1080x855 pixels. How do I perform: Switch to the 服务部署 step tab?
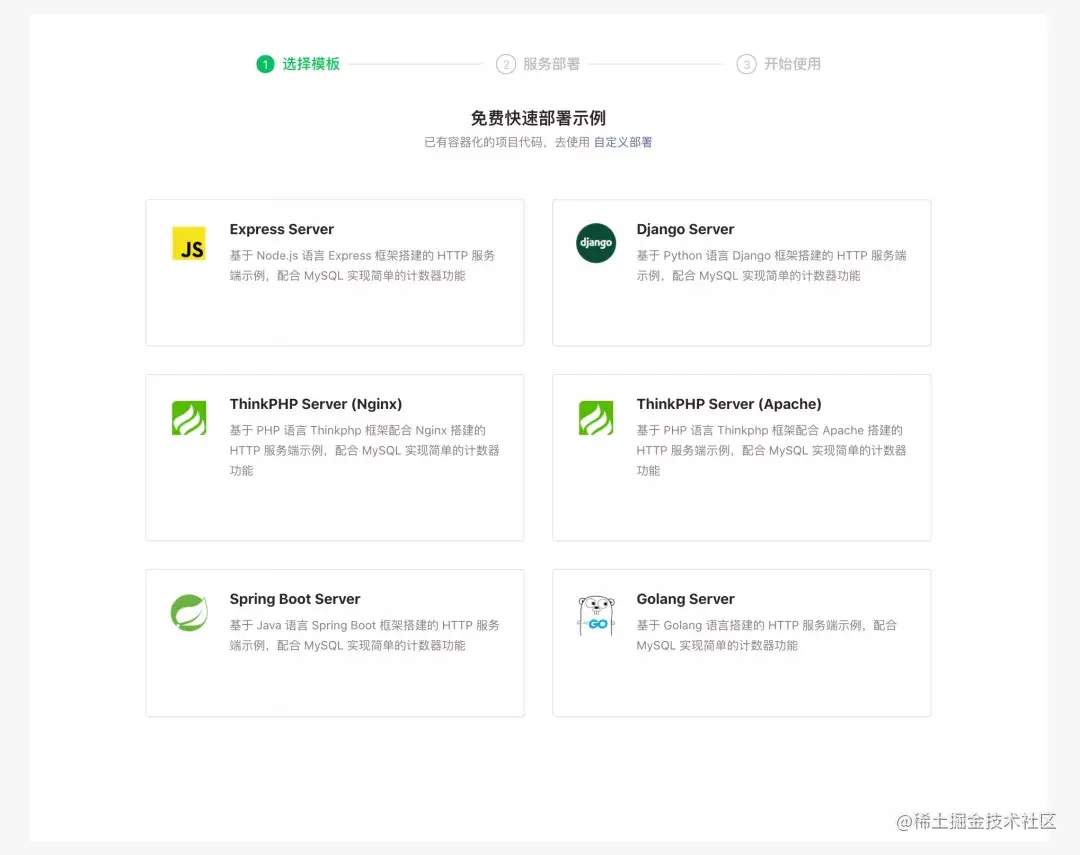[x=538, y=63]
